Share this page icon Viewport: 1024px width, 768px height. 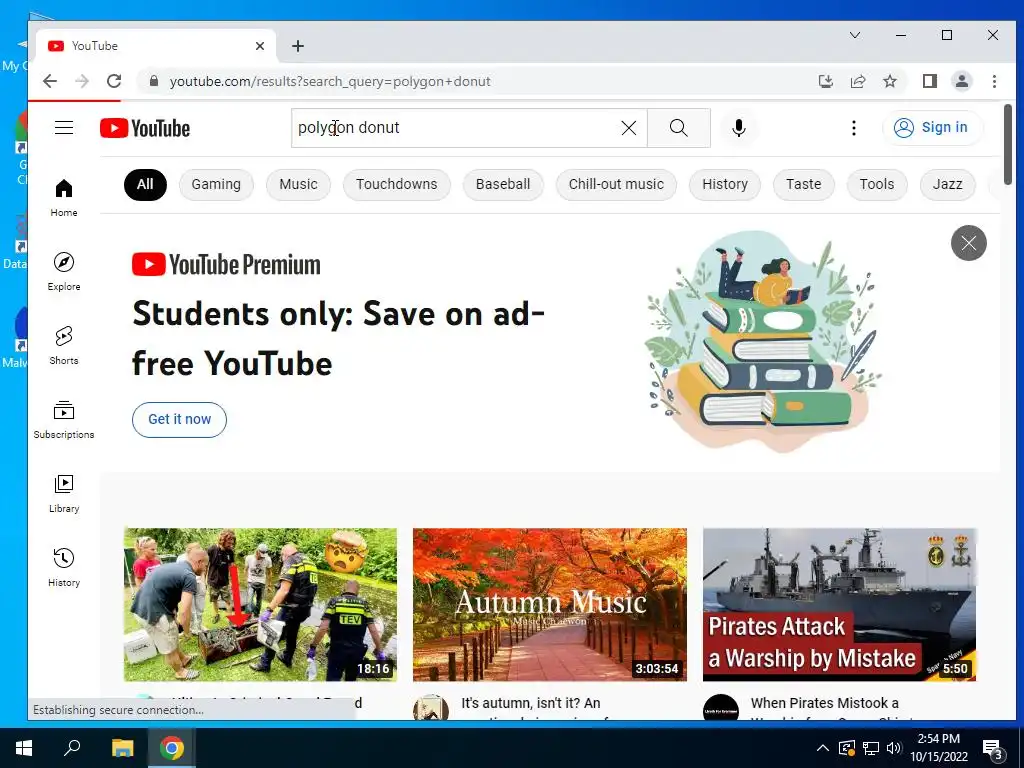[857, 81]
